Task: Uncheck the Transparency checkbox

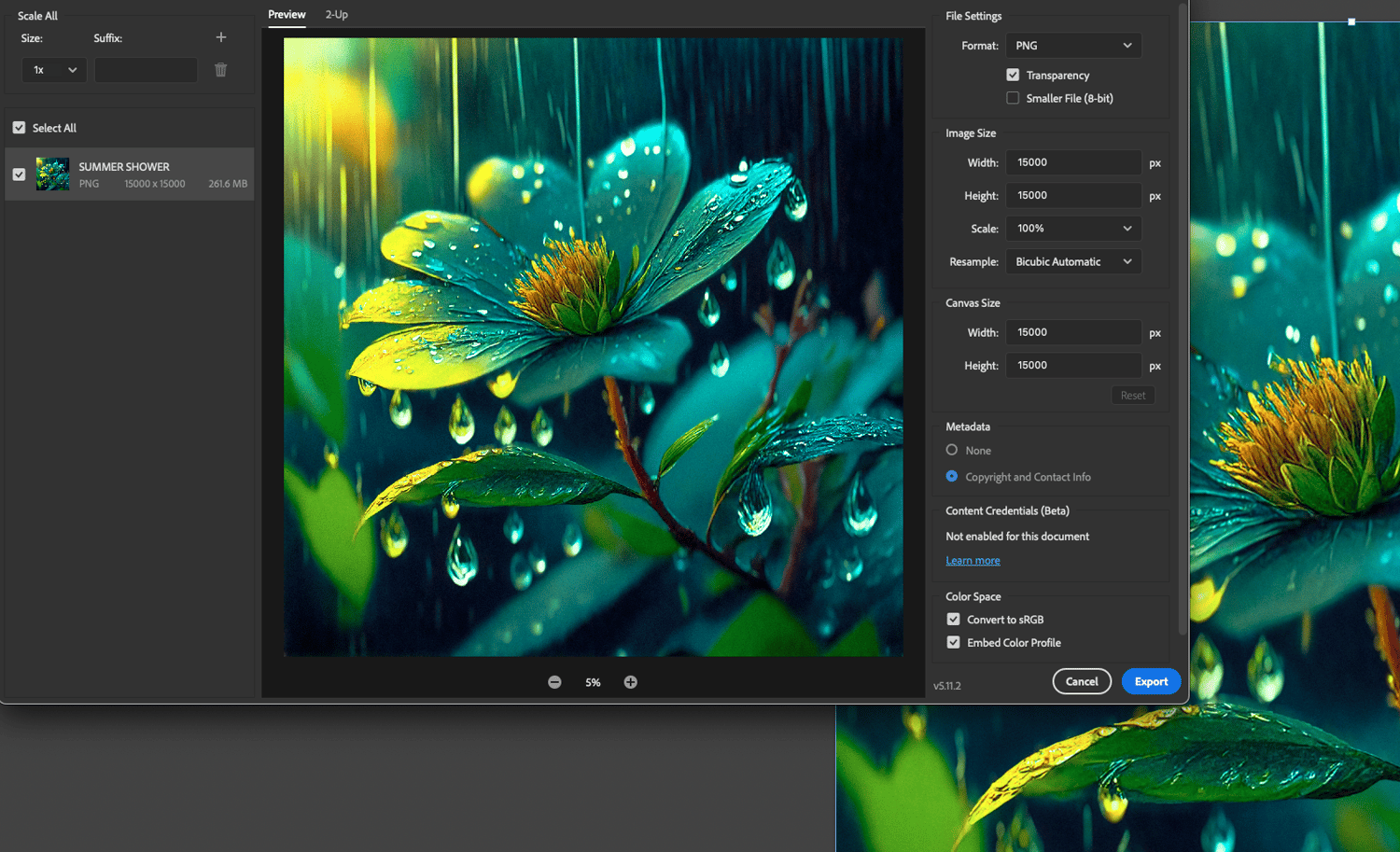Action: 1013,75
